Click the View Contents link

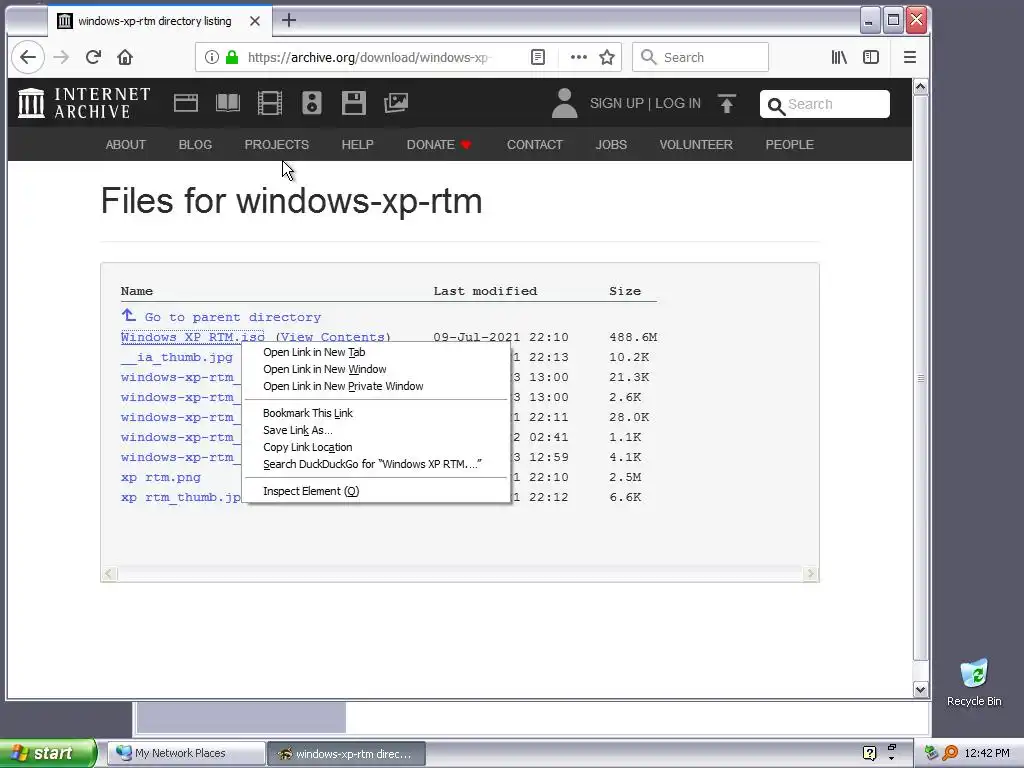(x=332, y=337)
